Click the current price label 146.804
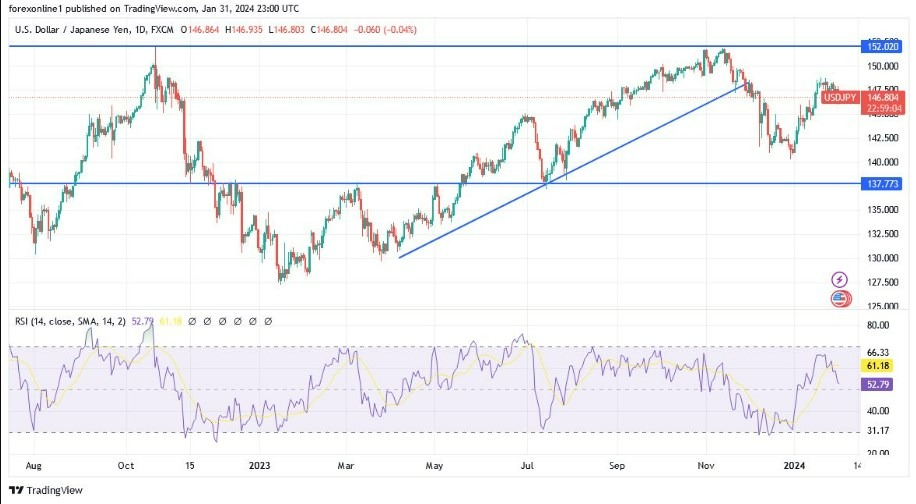The width and height of the screenshot is (916, 504). pyautogui.click(x=883, y=98)
